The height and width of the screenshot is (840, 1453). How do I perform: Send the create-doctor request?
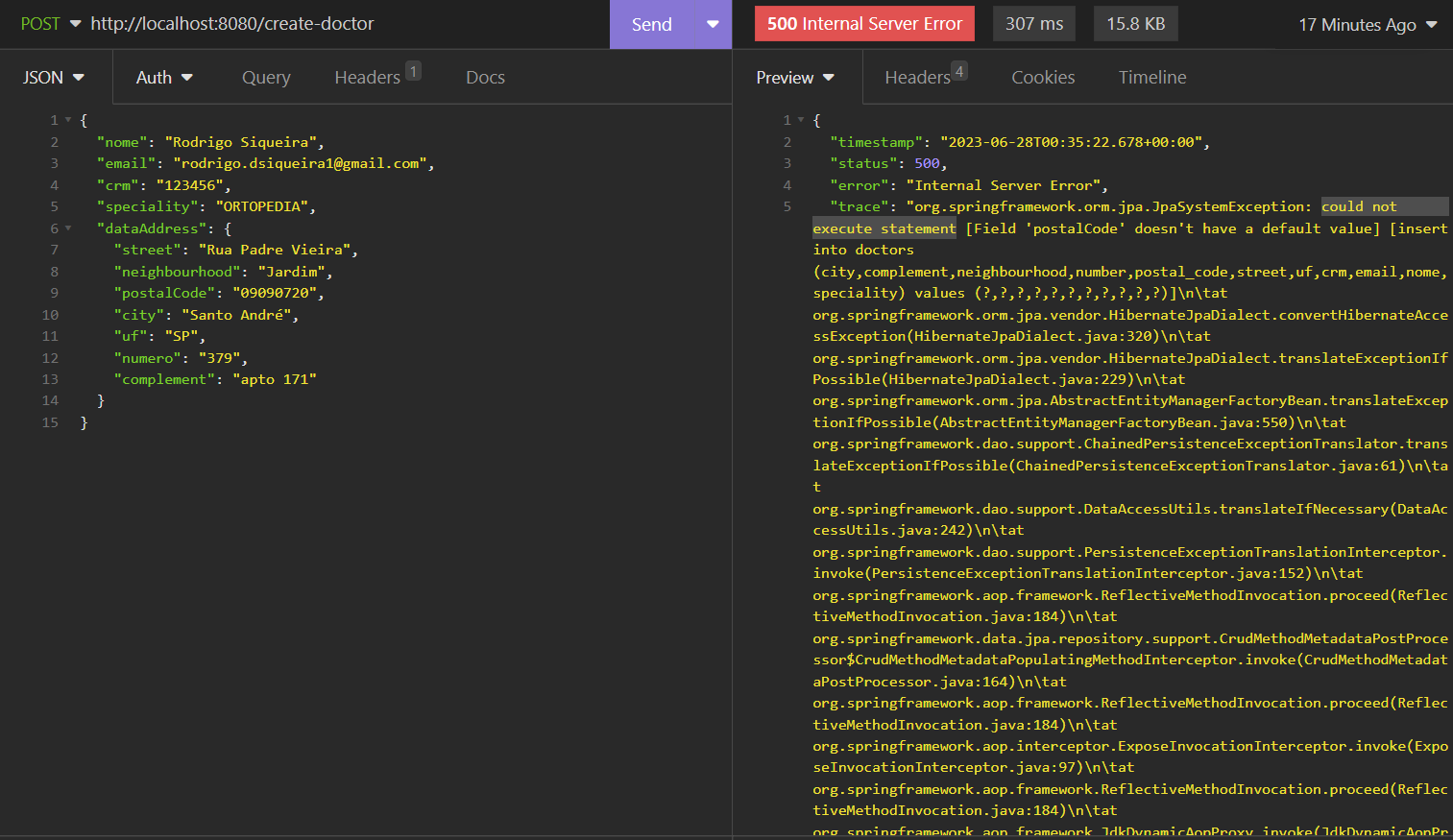(x=652, y=24)
